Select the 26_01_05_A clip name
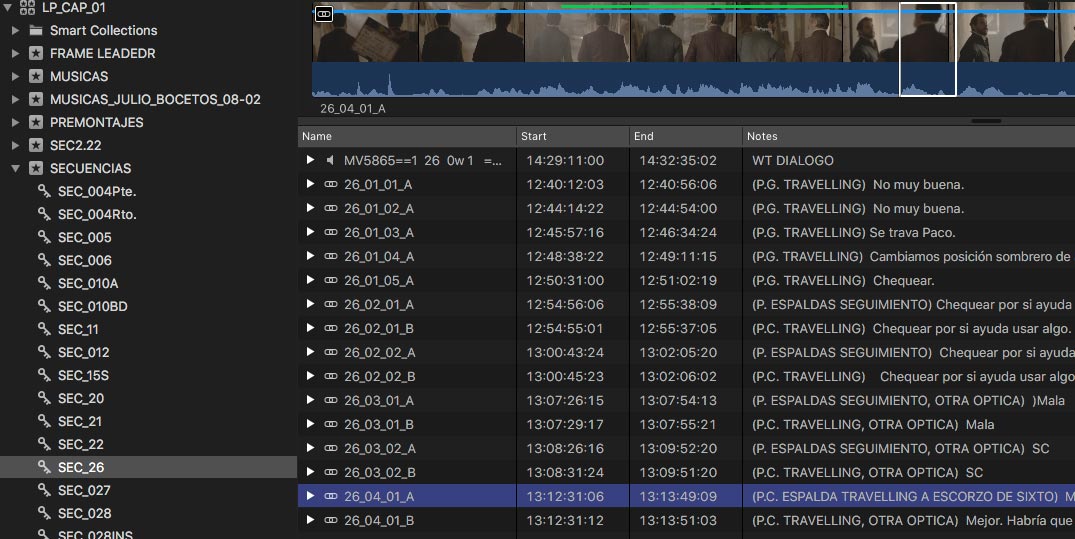The height and width of the screenshot is (539, 1075). click(x=378, y=280)
